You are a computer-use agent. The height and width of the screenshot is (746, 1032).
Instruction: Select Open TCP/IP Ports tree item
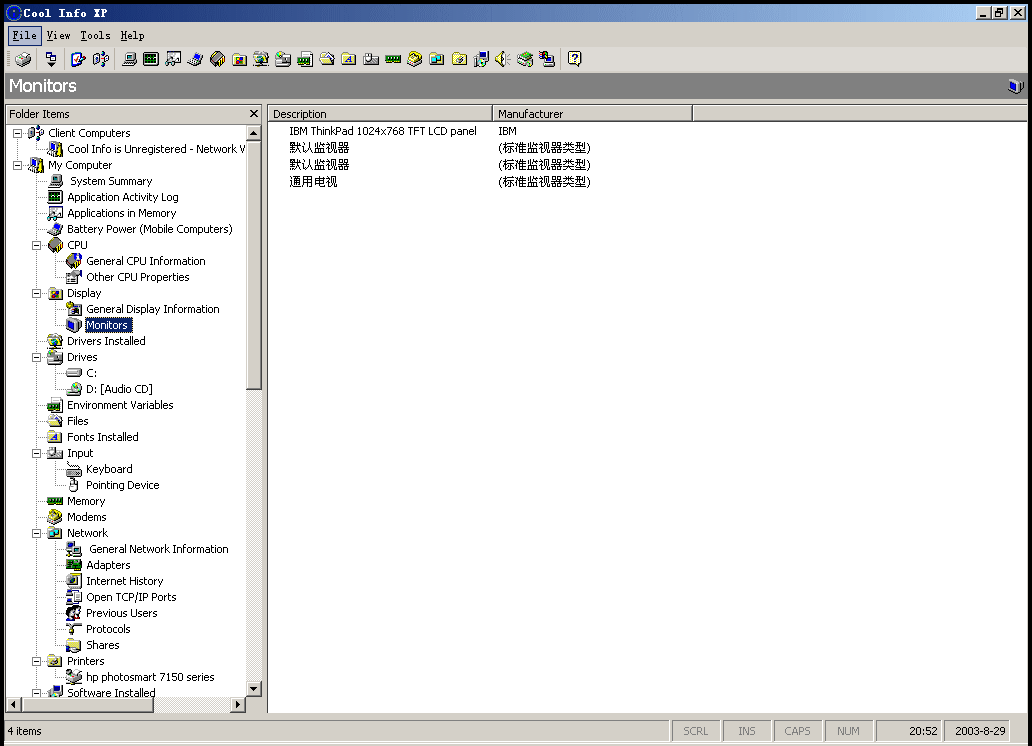131,597
